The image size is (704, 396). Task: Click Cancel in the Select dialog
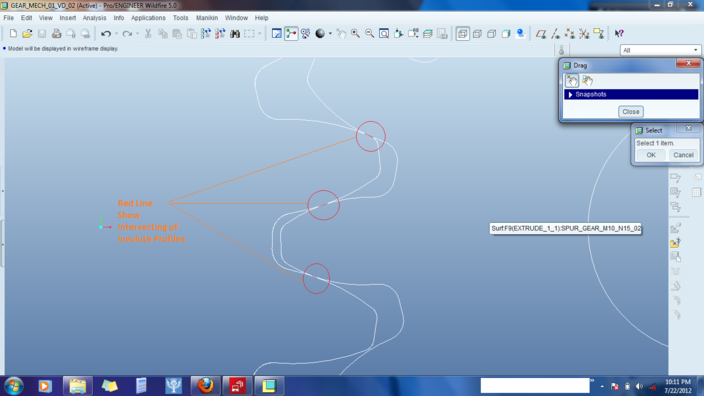pos(683,155)
